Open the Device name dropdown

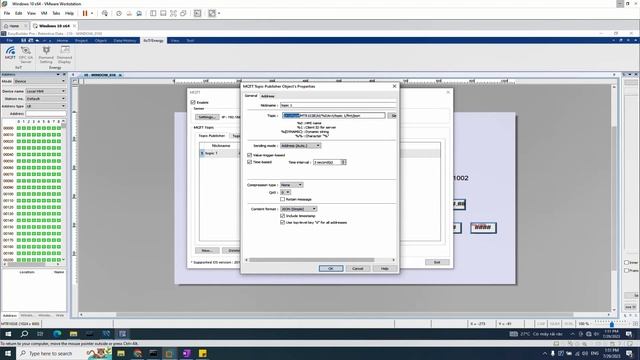click(45, 91)
